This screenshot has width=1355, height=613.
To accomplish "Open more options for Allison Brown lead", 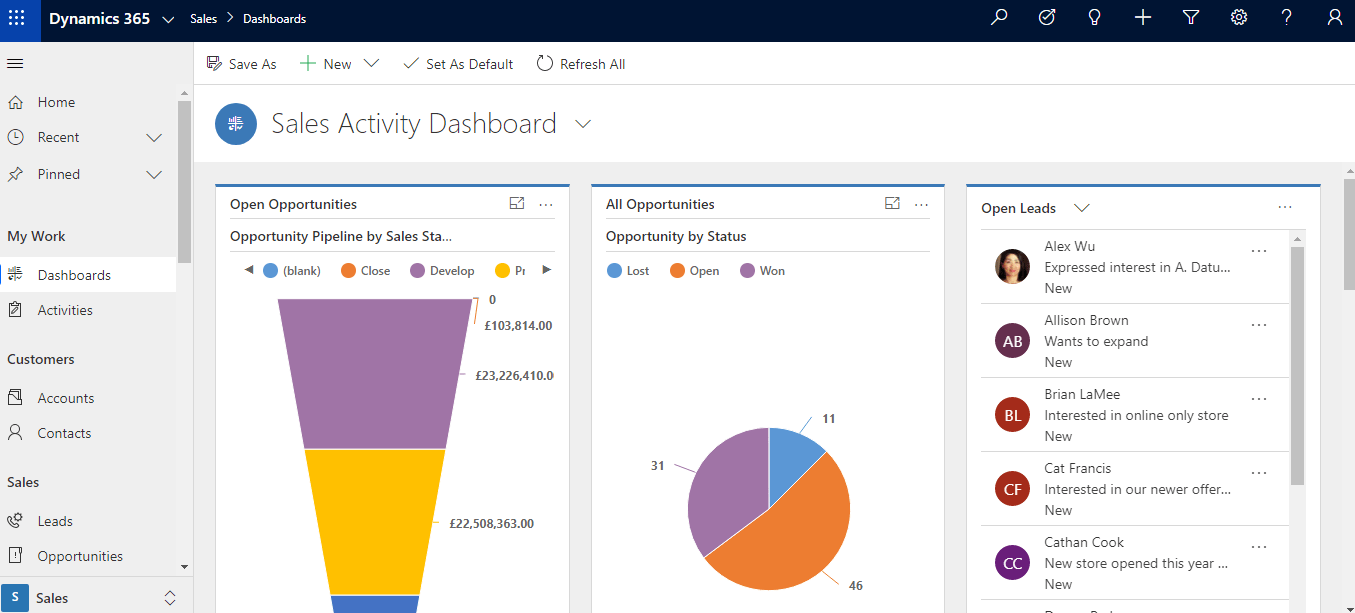I will pyautogui.click(x=1259, y=325).
